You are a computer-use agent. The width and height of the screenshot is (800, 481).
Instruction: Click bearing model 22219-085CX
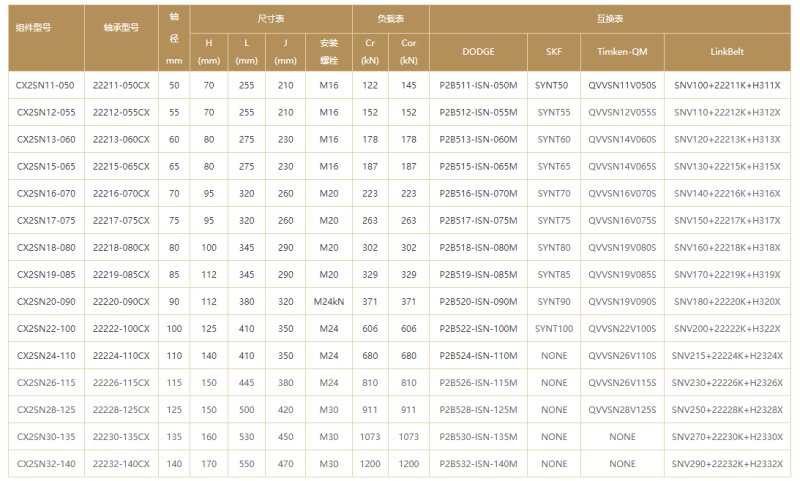coord(121,274)
